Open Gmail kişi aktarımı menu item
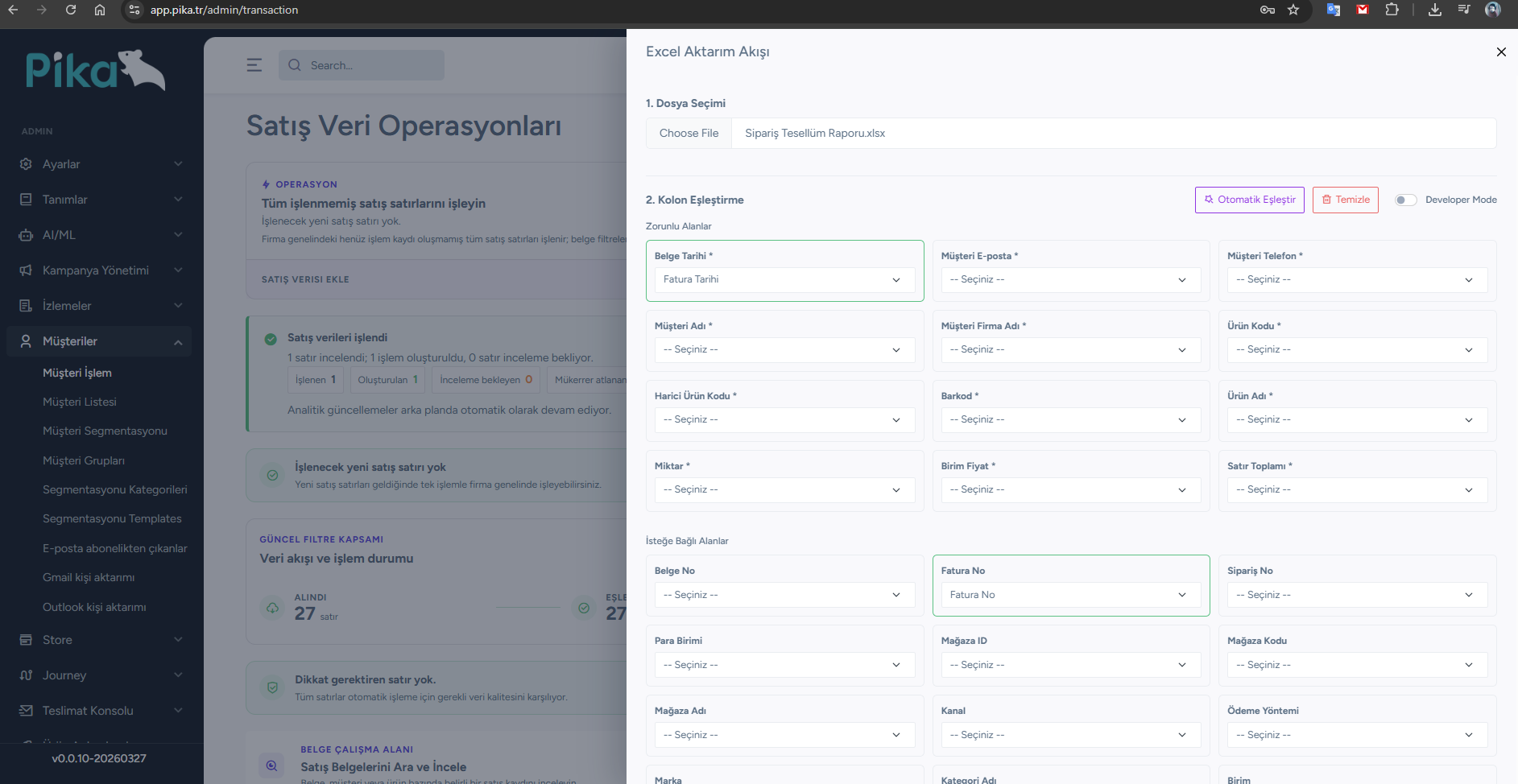The width and height of the screenshot is (1518, 784). click(89, 577)
